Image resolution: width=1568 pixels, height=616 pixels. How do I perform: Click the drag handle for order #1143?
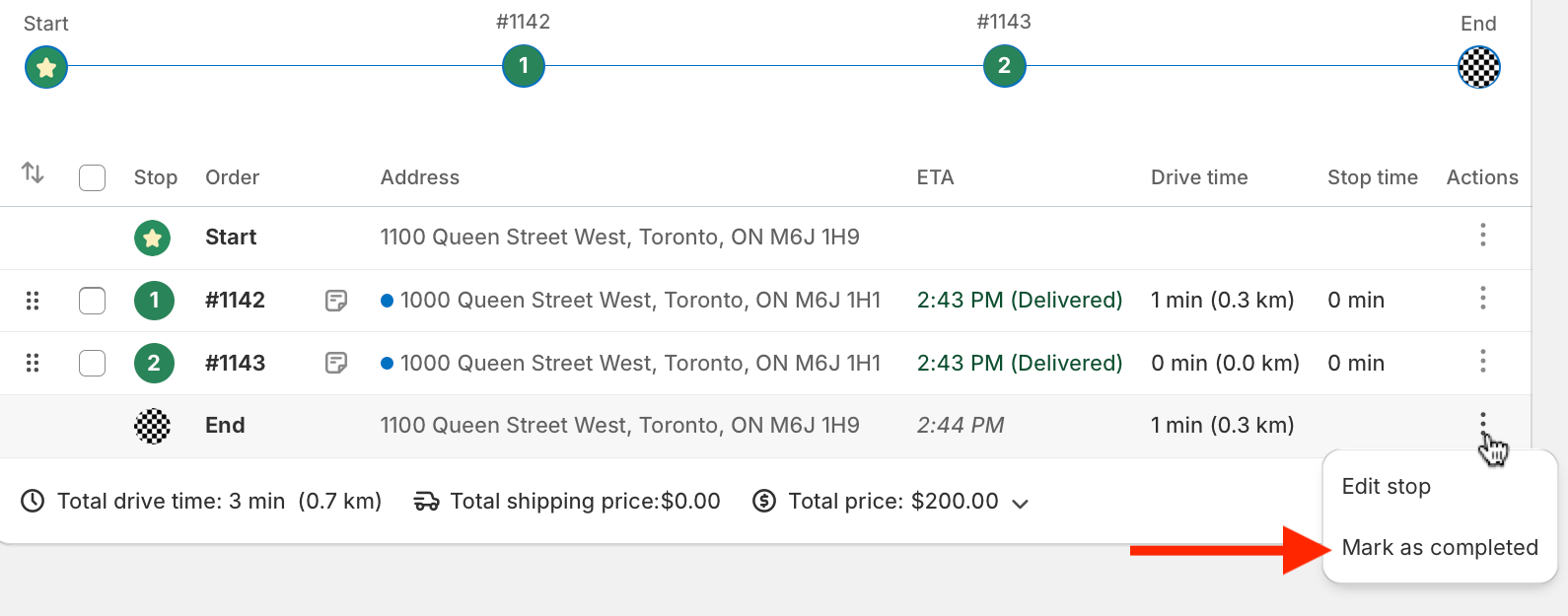pyautogui.click(x=33, y=364)
